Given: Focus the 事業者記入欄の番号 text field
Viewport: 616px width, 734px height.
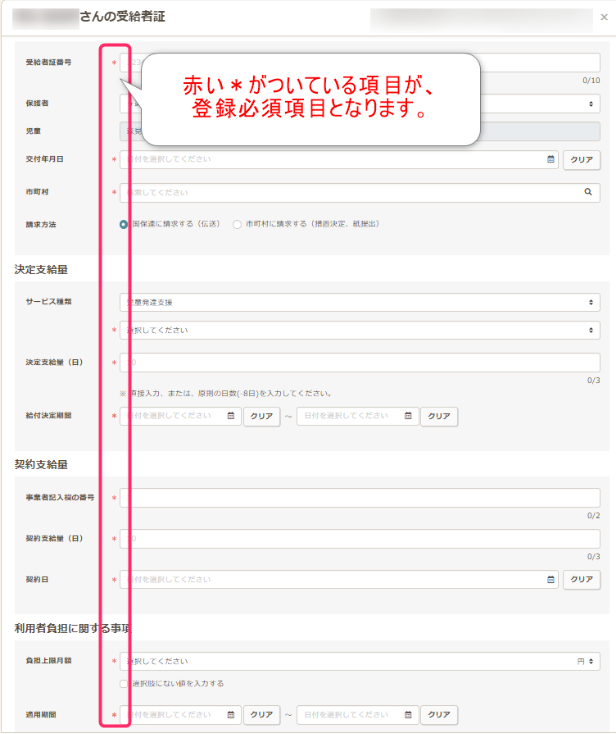Looking at the screenshot, I should 360,497.
